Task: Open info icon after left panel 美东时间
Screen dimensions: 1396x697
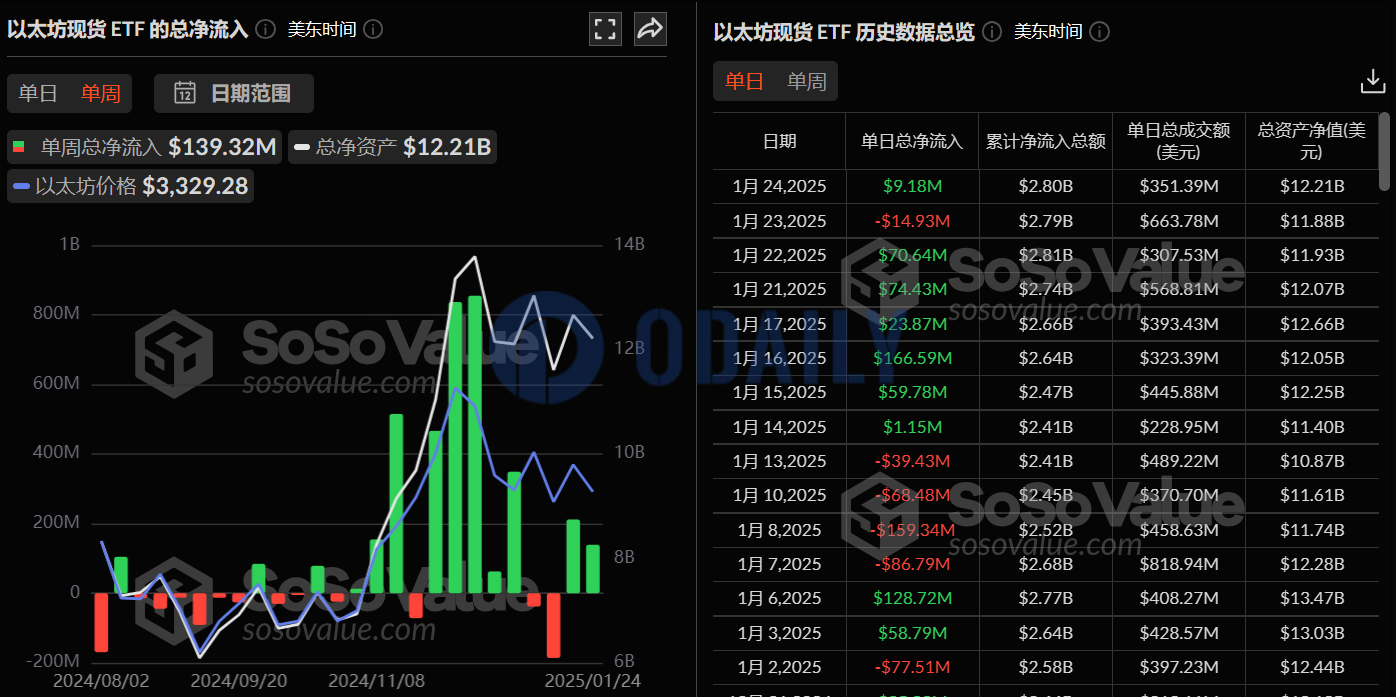Action: [373, 29]
